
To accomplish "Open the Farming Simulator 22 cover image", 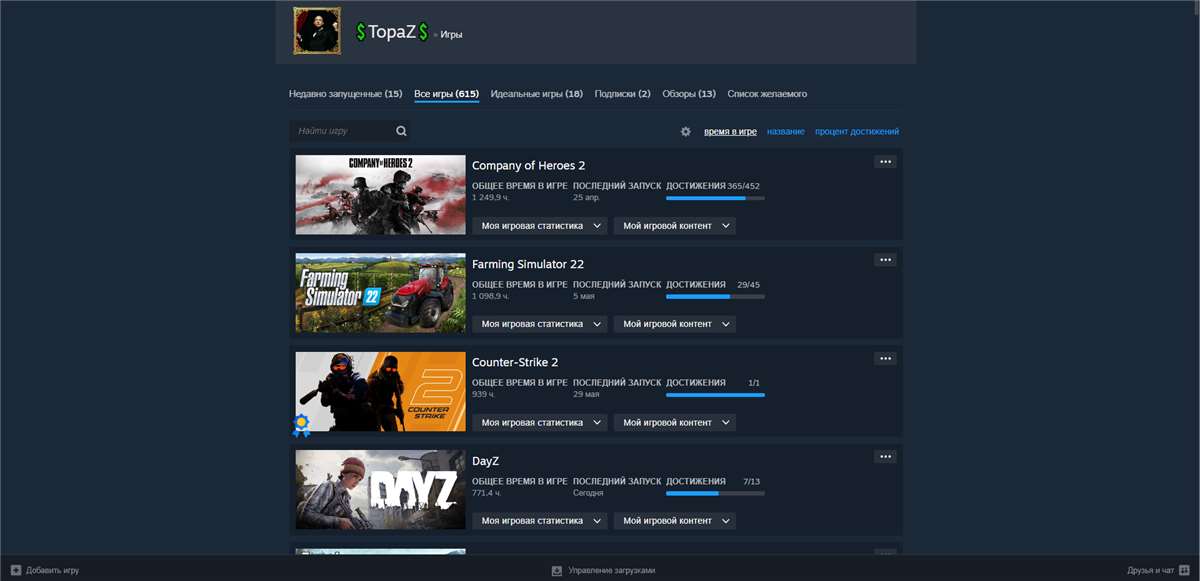I will [380, 293].
